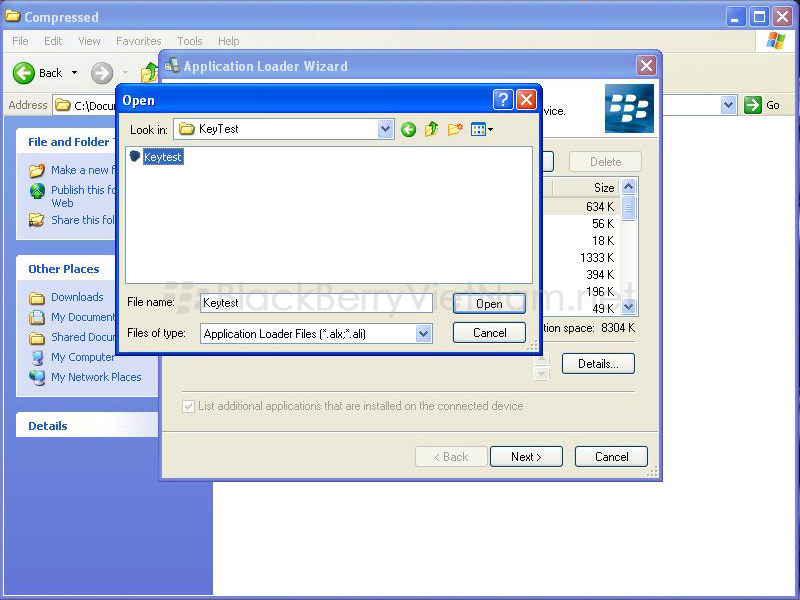Click the Explorer Forward arrow icon
Image resolution: width=800 pixels, height=600 pixels.
(102, 73)
